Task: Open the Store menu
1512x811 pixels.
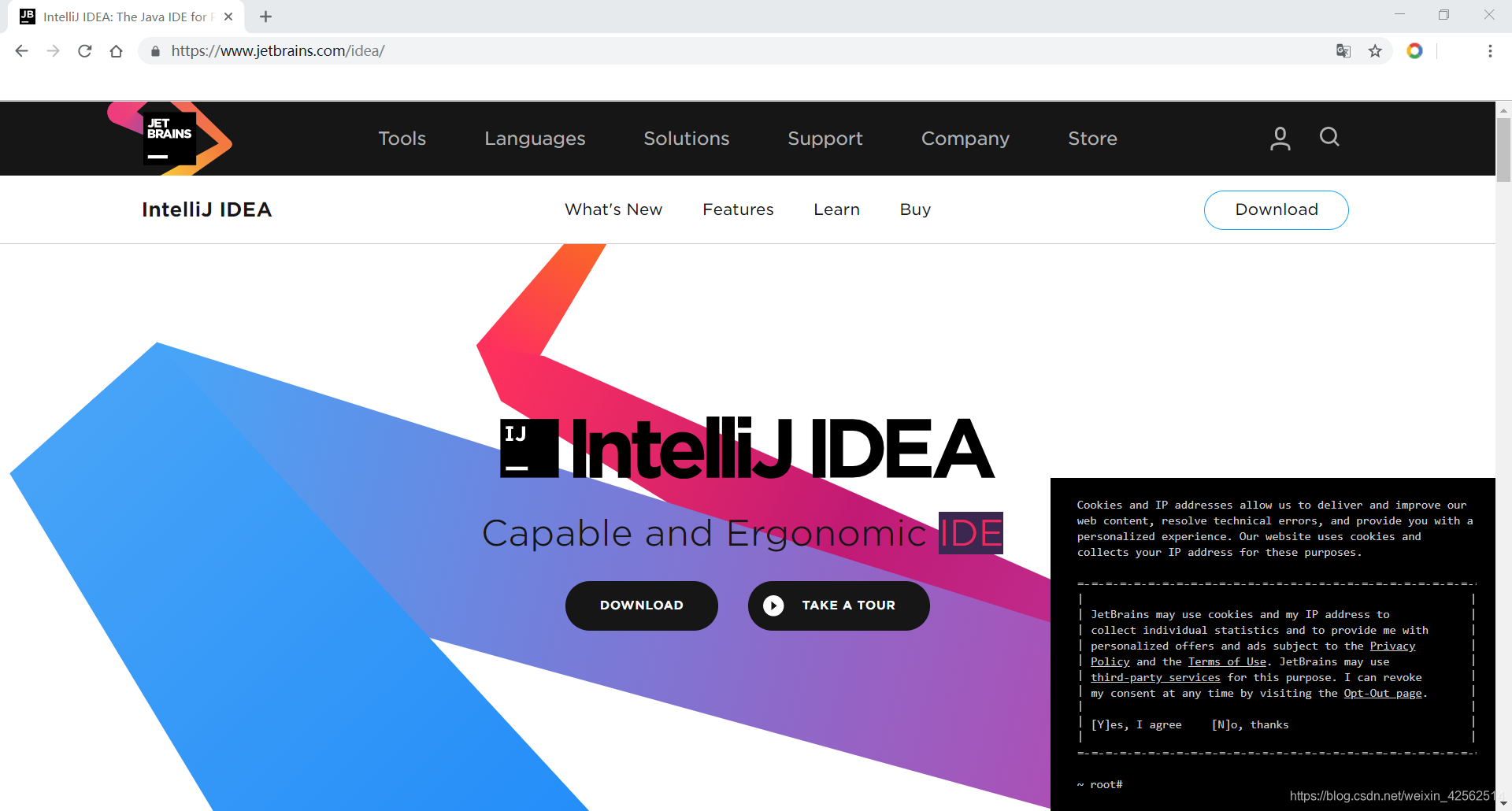Action: (1093, 139)
